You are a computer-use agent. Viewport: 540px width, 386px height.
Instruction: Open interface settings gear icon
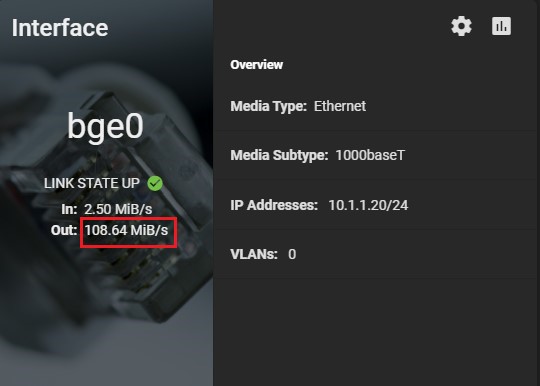click(x=461, y=26)
